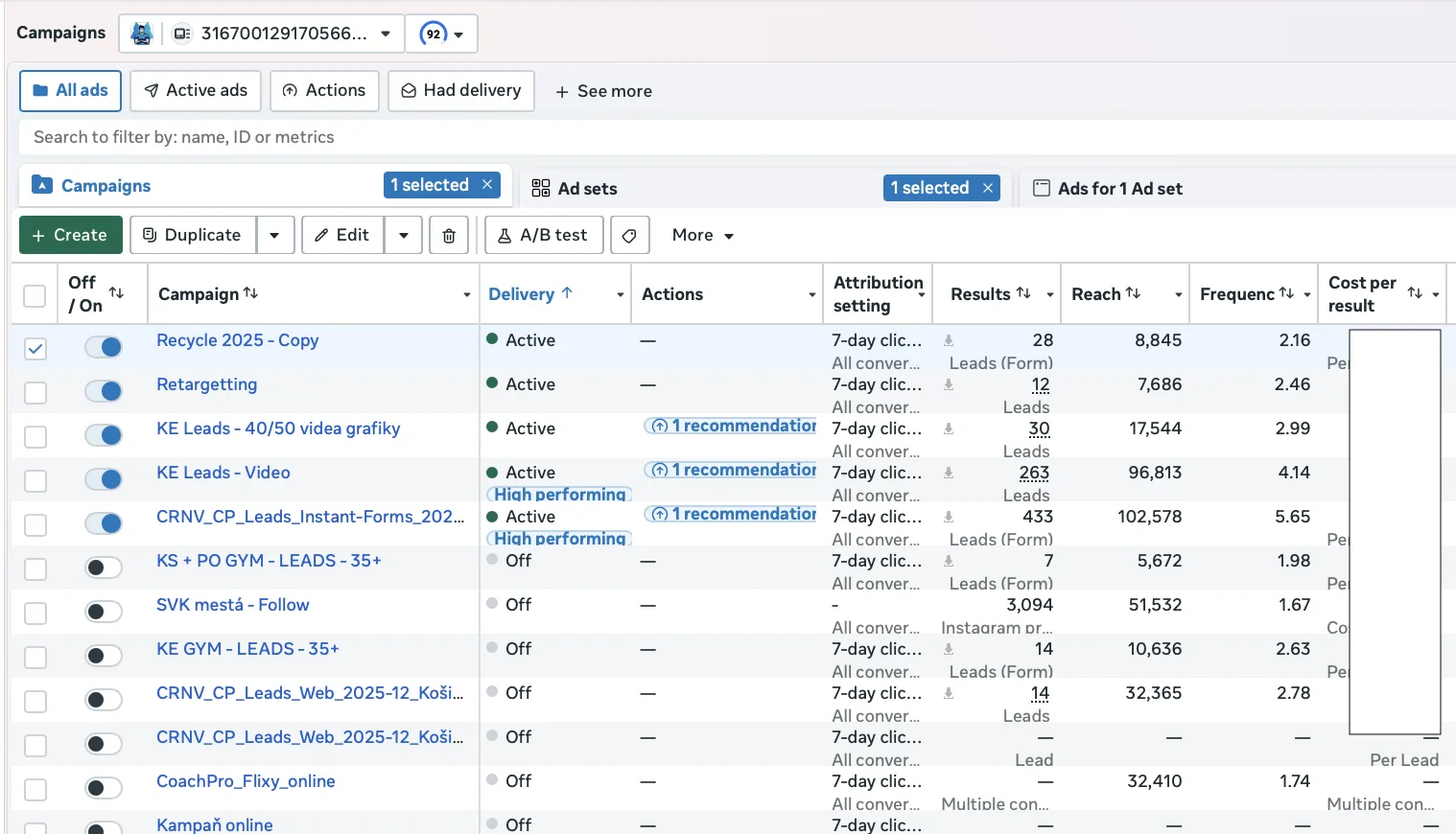1456x834 pixels.
Task: Click the Ads for 1 Ad set icon
Action: pos(1042,188)
